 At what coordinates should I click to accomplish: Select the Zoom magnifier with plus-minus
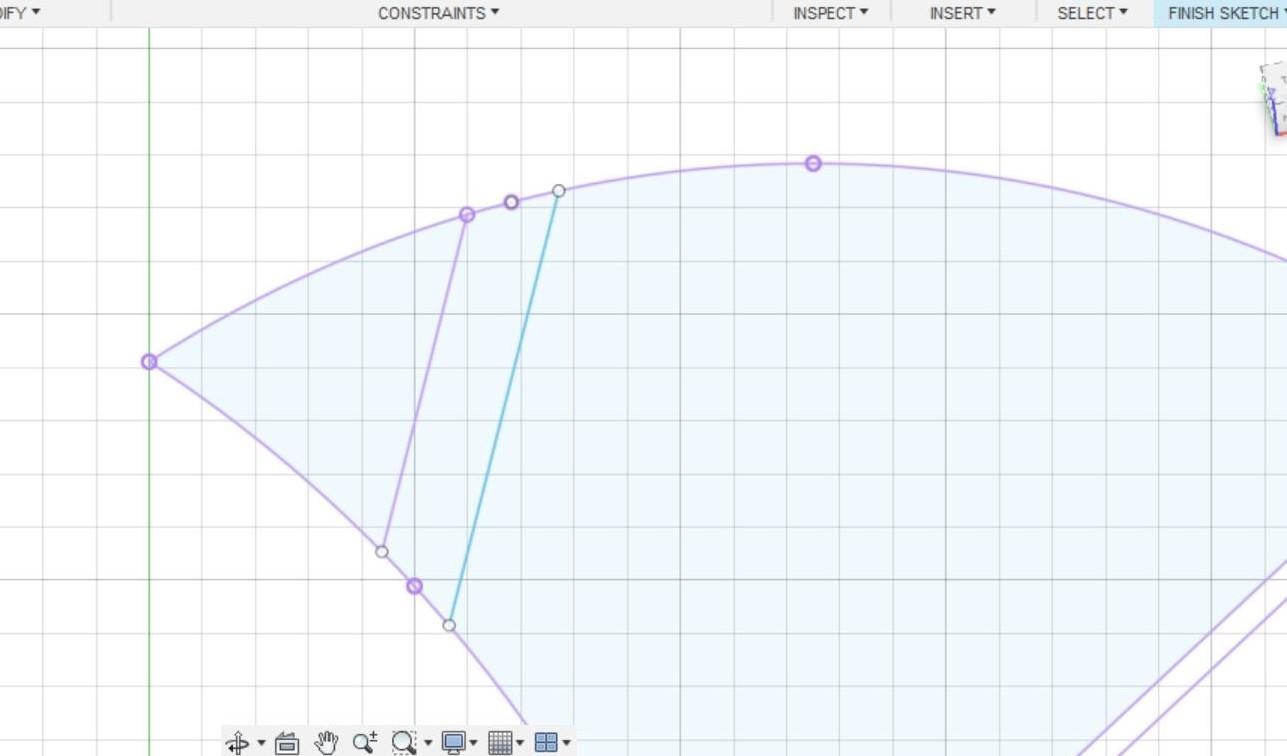pyautogui.click(x=365, y=742)
